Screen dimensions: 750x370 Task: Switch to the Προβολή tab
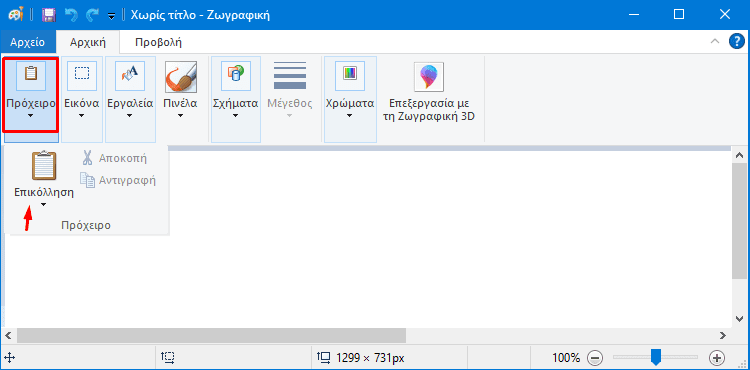[x=158, y=42]
